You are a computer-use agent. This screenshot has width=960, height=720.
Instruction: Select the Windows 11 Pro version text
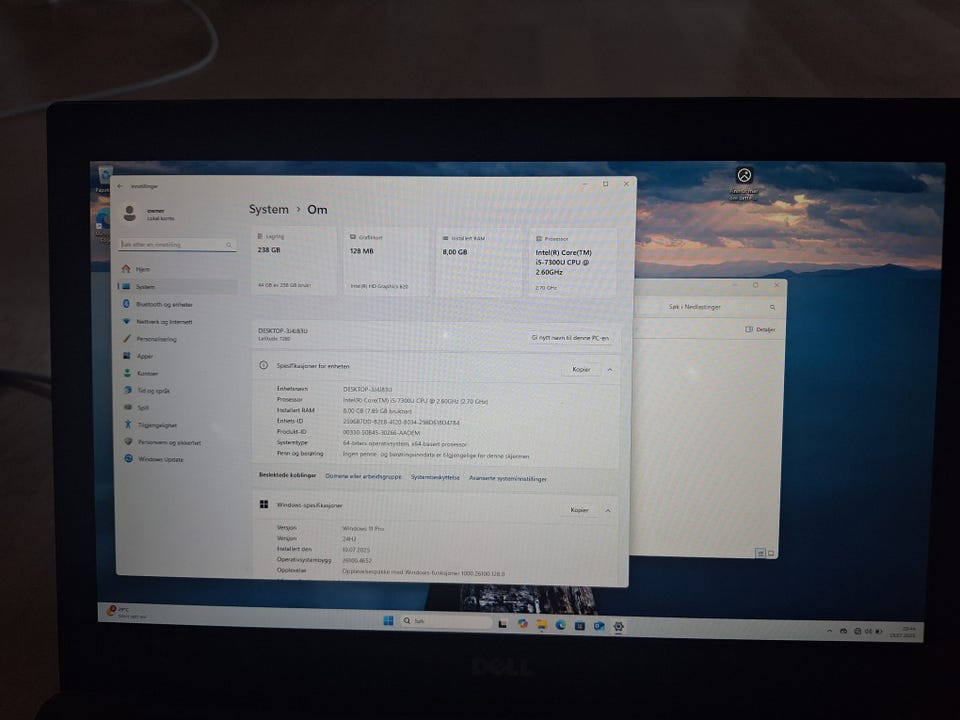pos(363,528)
